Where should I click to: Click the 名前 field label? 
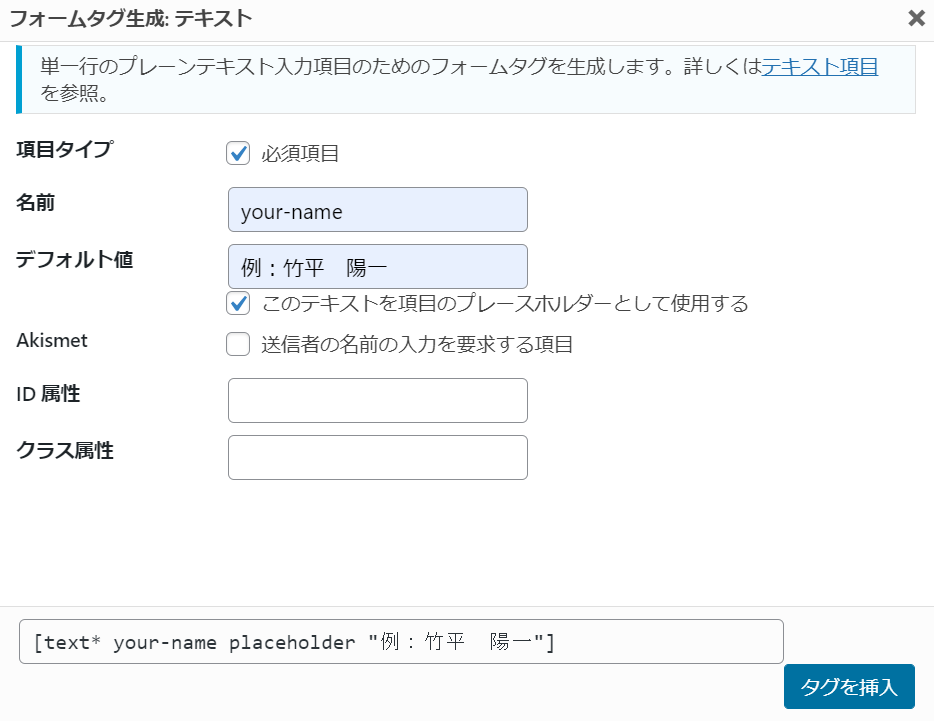coord(35,203)
